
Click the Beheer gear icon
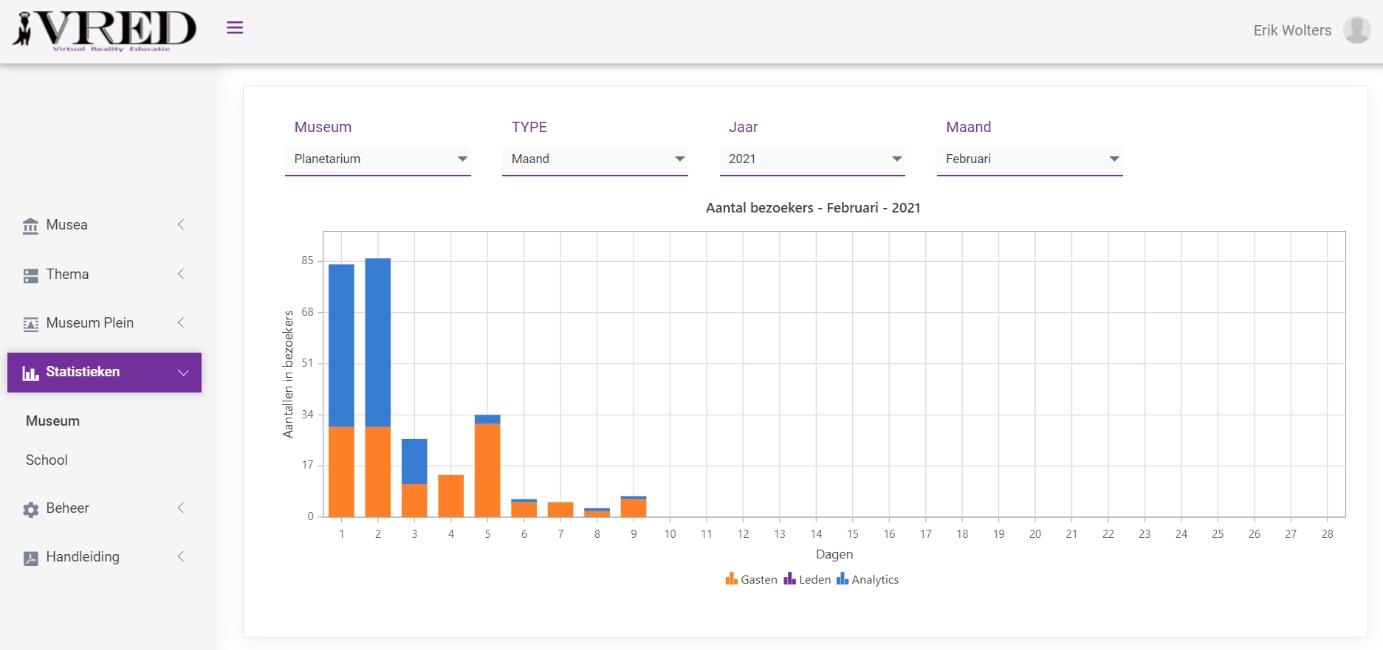pos(30,509)
